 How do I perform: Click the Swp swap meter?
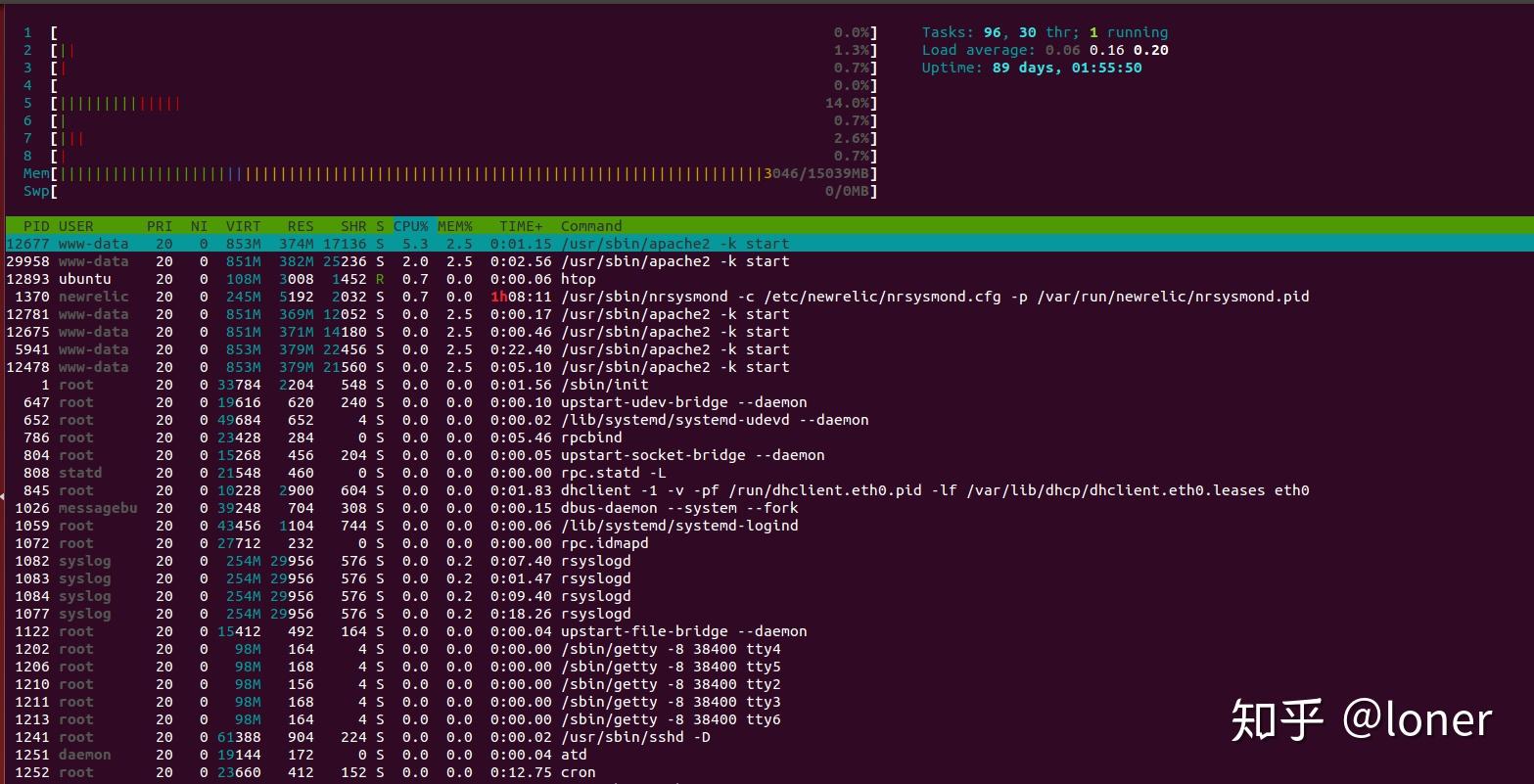coord(441,191)
